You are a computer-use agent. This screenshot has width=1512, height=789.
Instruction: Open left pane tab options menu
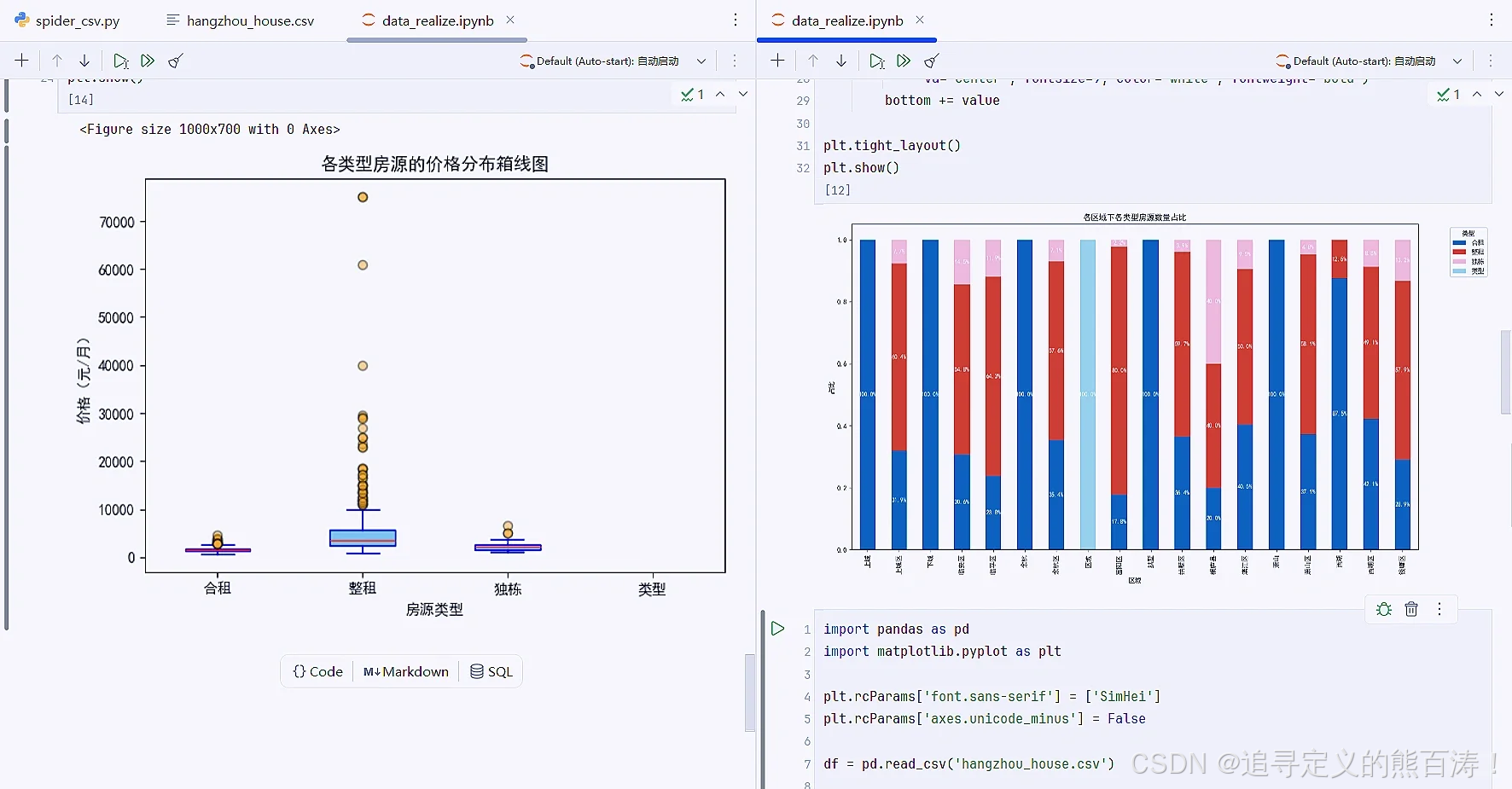pyautogui.click(x=736, y=20)
